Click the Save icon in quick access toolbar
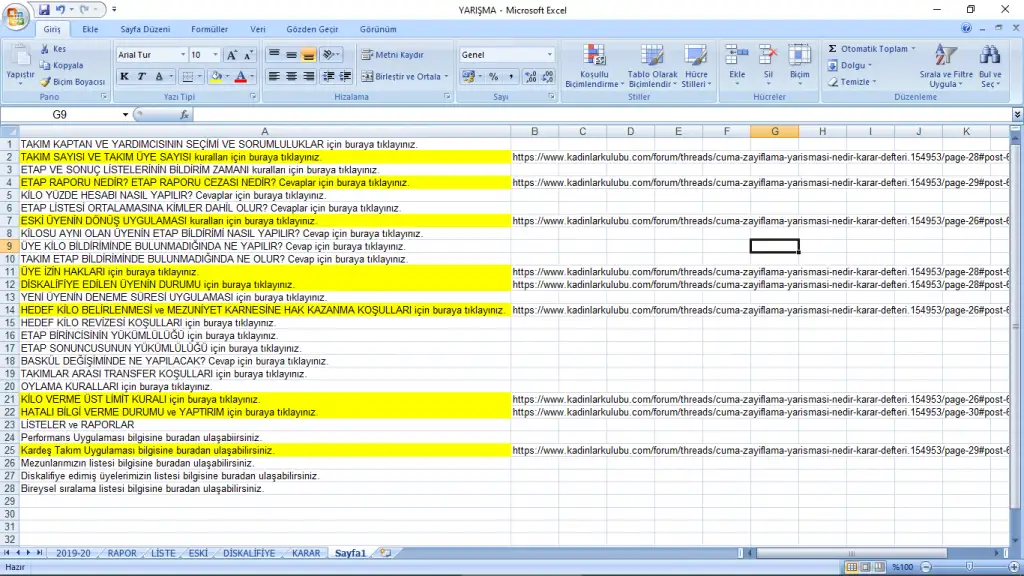 pyautogui.click(x=45, y=9)
